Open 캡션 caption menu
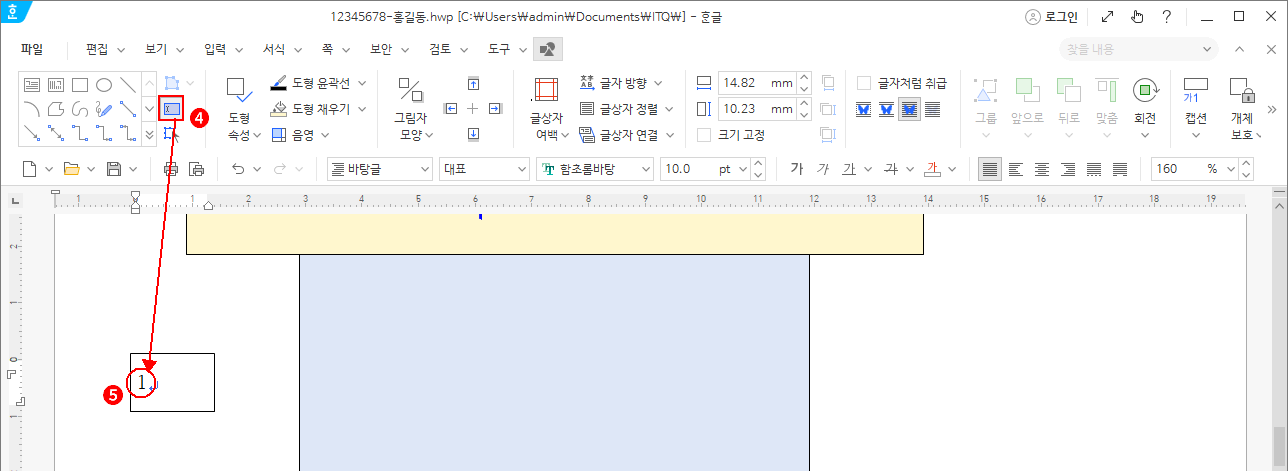 click(x=1196, y=108)
